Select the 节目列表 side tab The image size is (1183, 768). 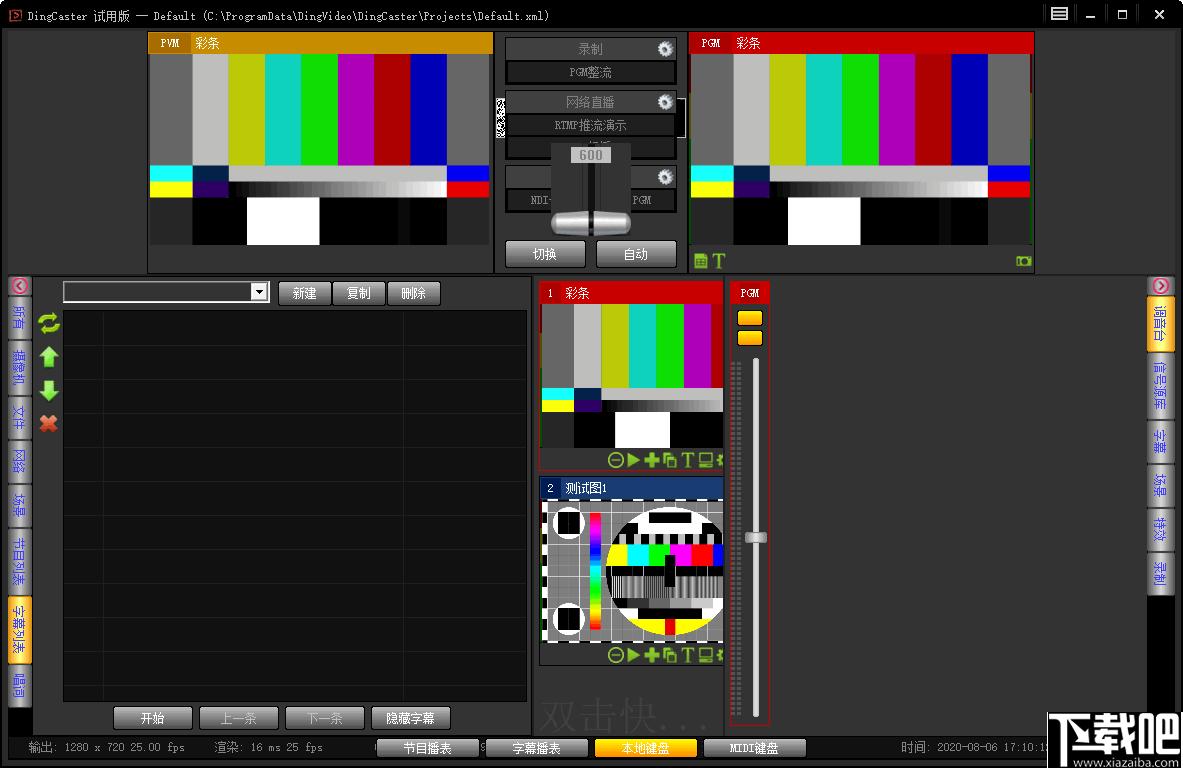click(20, 562)
